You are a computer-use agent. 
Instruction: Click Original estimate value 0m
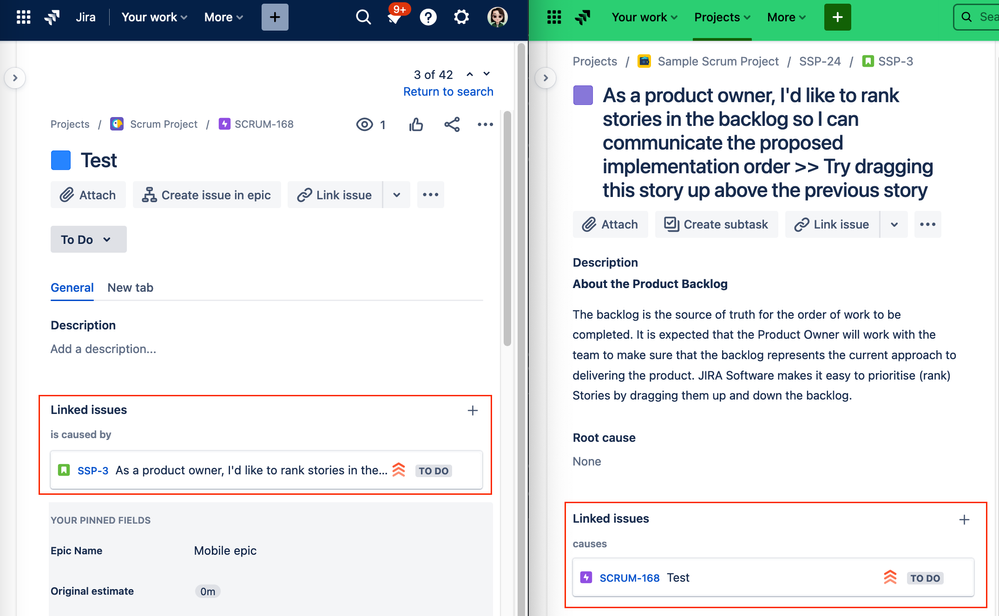[208, 591]
